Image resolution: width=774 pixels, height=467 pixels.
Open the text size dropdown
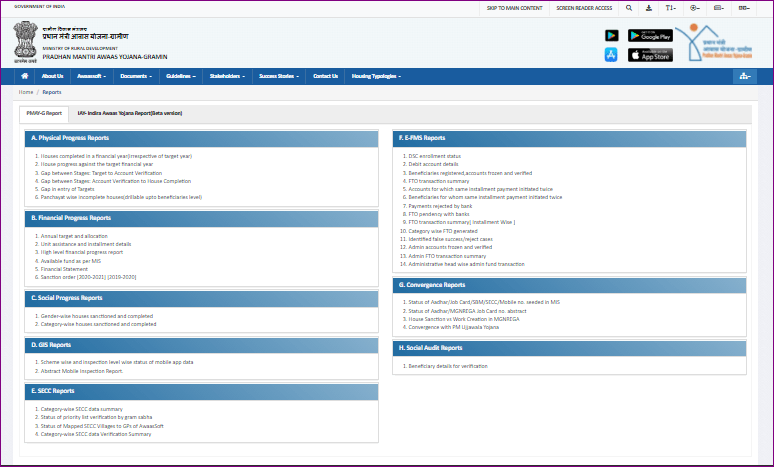671,7
